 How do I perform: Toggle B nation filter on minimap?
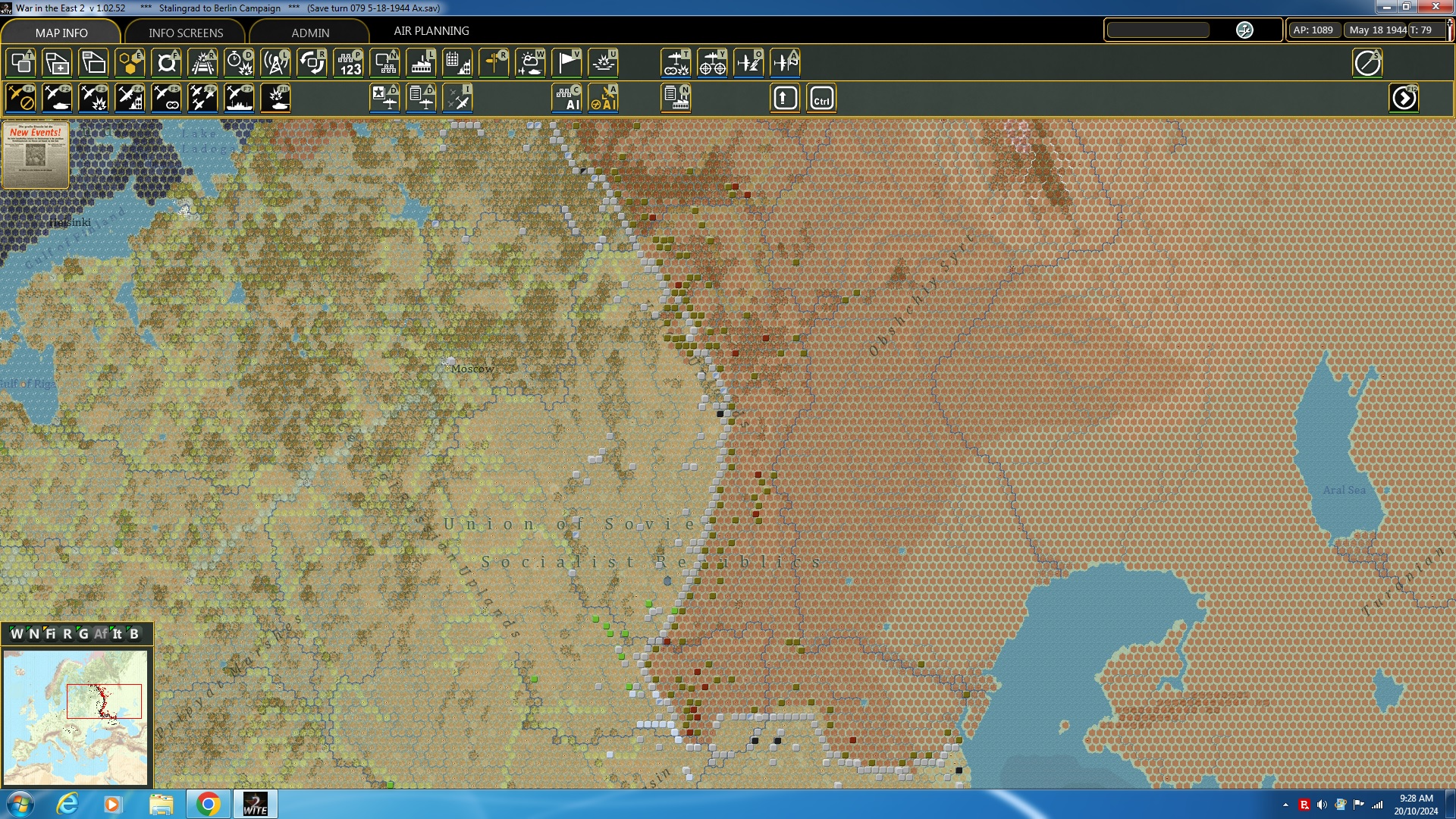(x=134, y=634)
